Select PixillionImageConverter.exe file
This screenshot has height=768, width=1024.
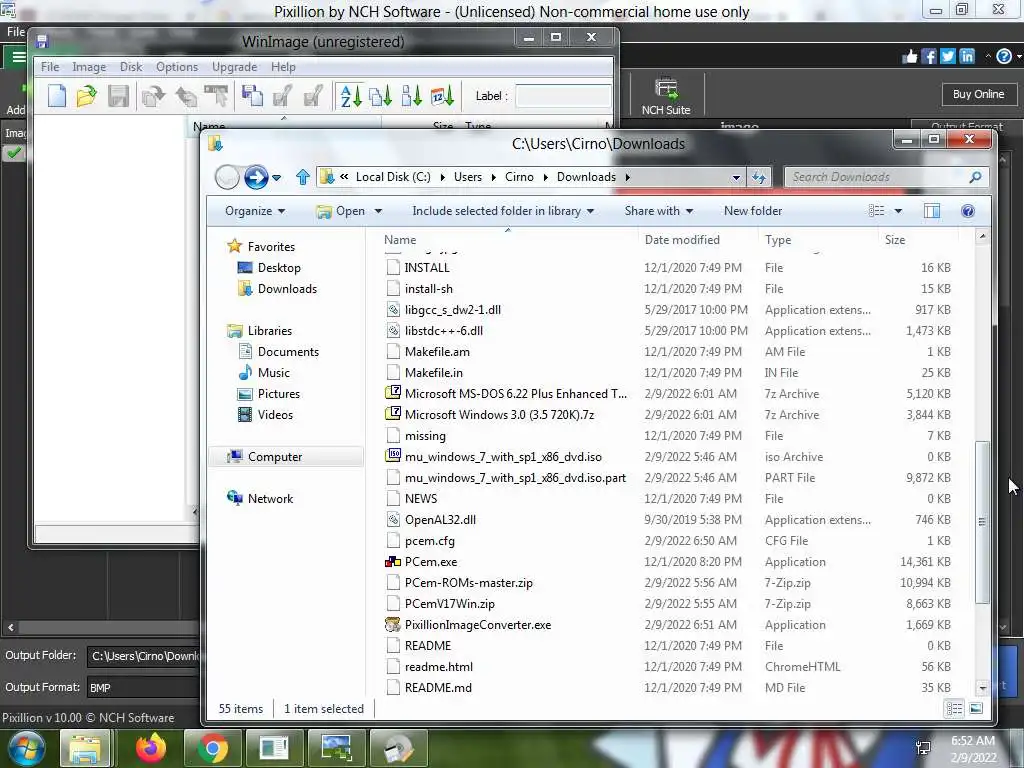[x=477, y=625]
